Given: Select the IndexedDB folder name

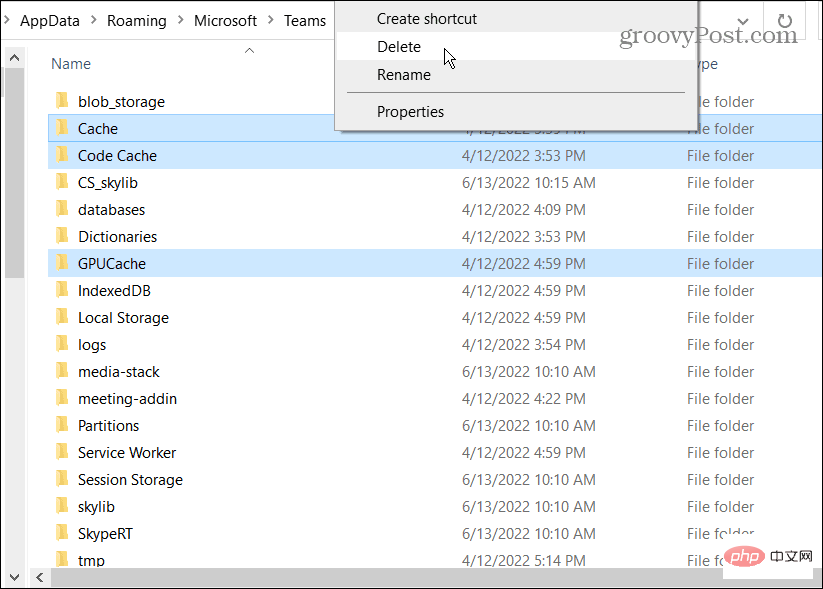Looking at the screenshot, I should [x=114, y=291].
